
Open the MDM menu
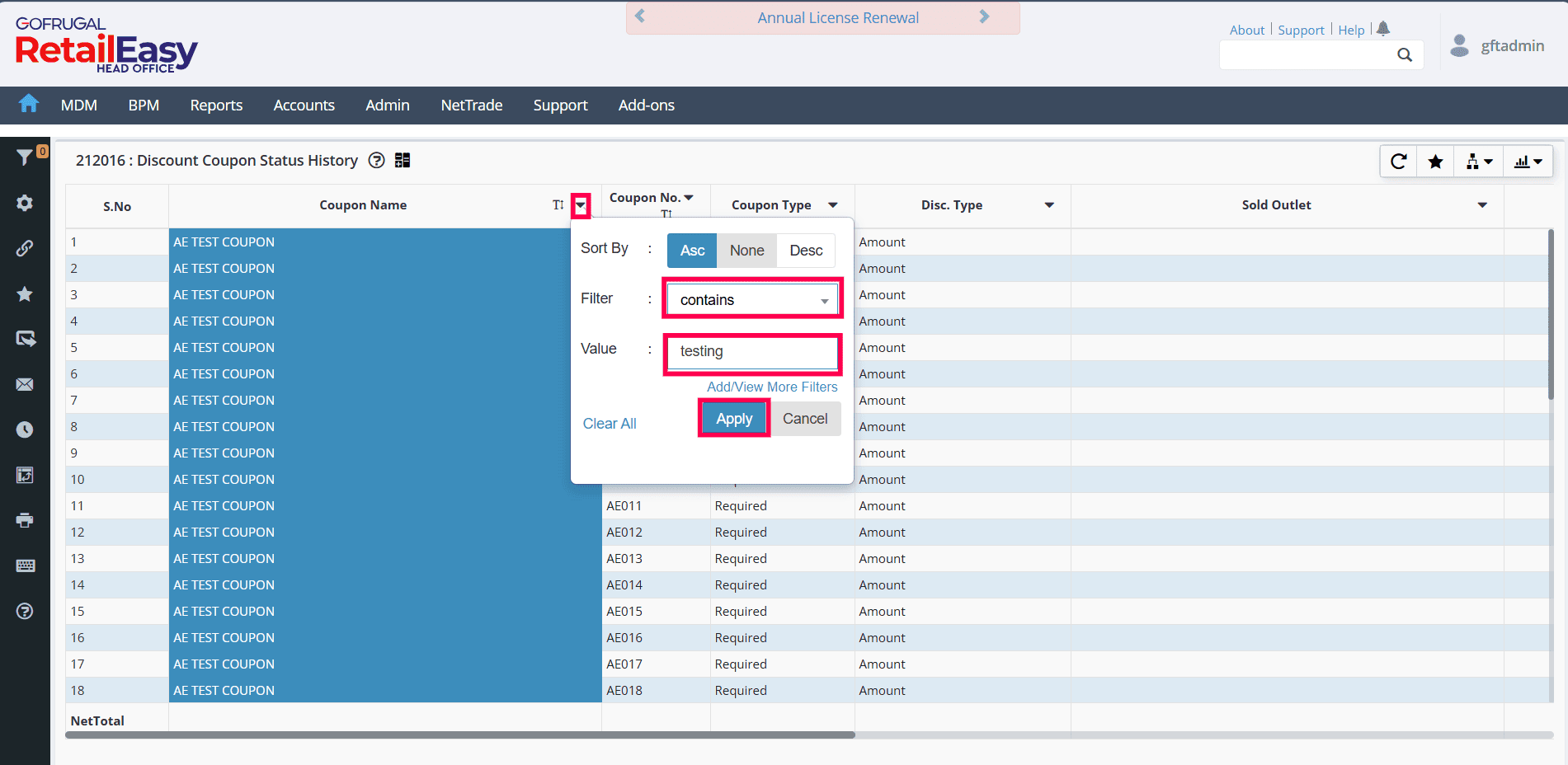(79, 106)
